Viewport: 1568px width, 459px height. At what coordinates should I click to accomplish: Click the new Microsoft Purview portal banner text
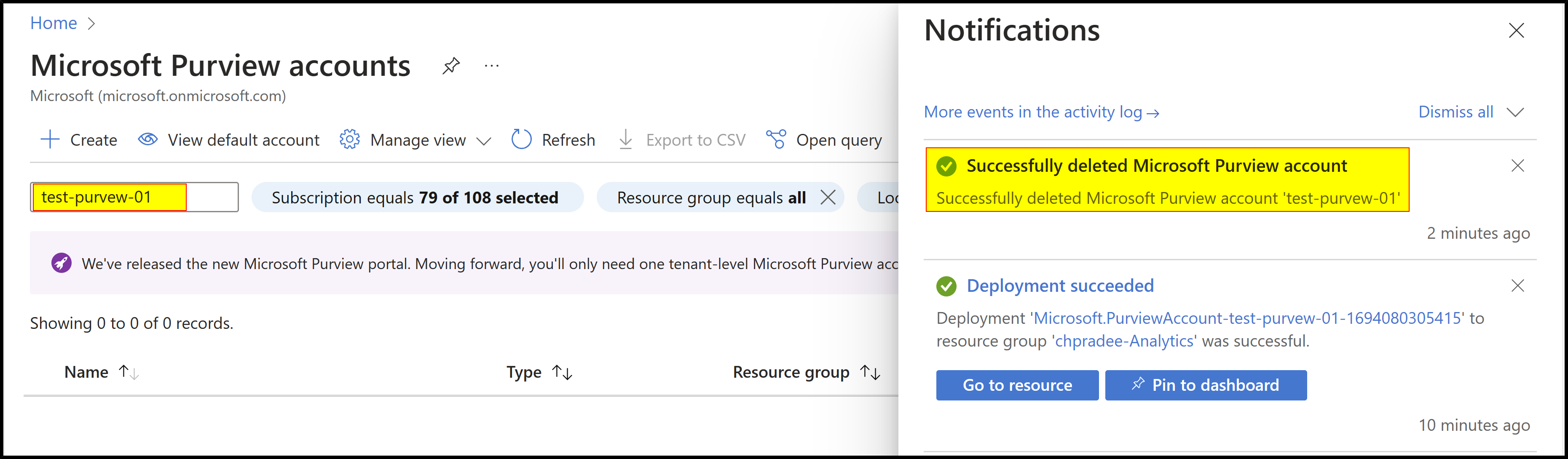tap(490, 264)
